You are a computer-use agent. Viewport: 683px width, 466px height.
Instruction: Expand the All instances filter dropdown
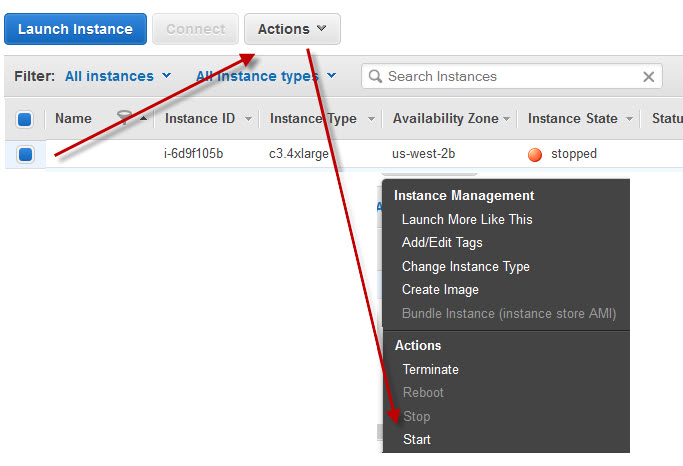[118, 76]
